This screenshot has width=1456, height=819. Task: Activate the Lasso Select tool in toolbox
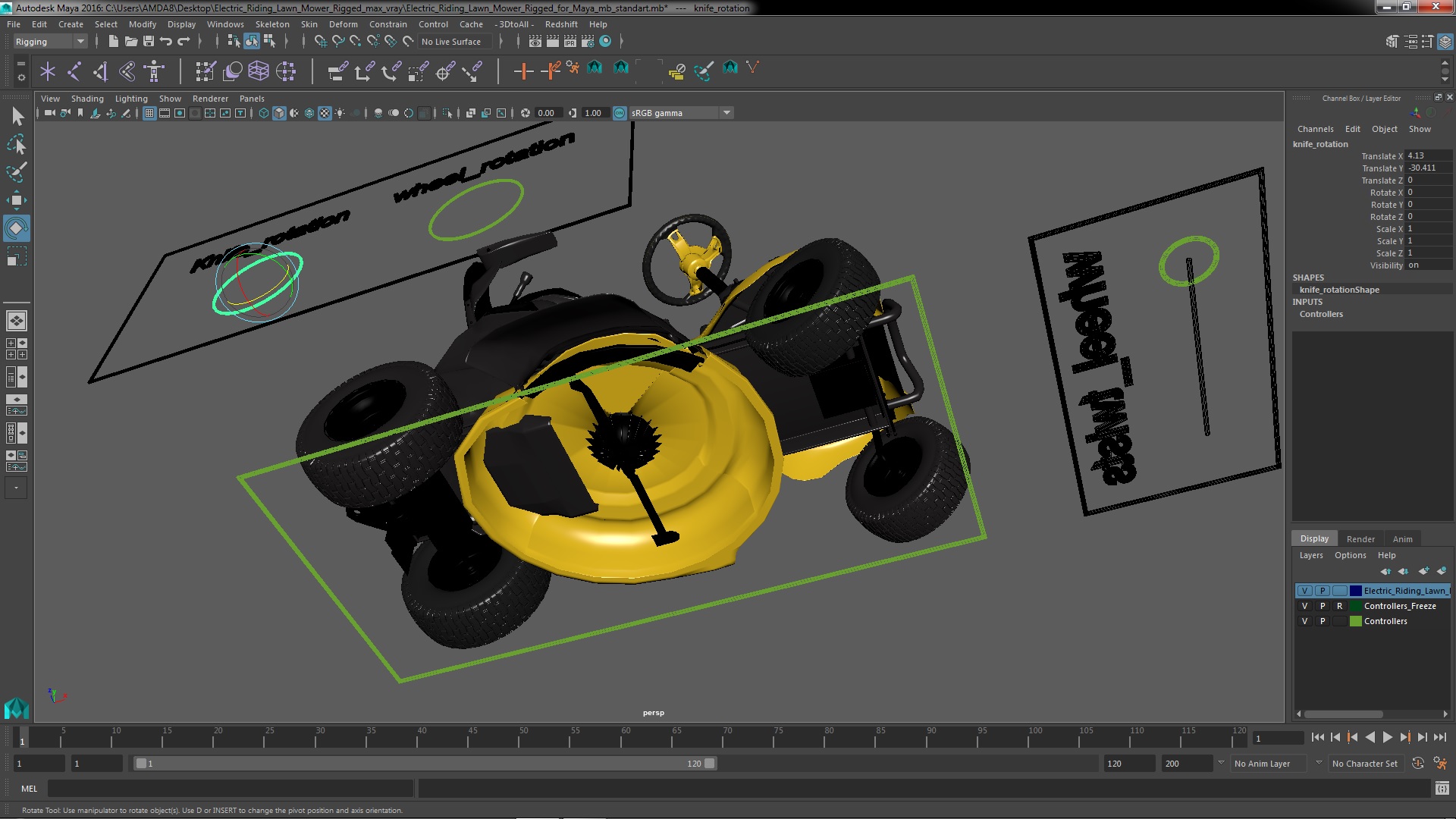tap(17, 144)
